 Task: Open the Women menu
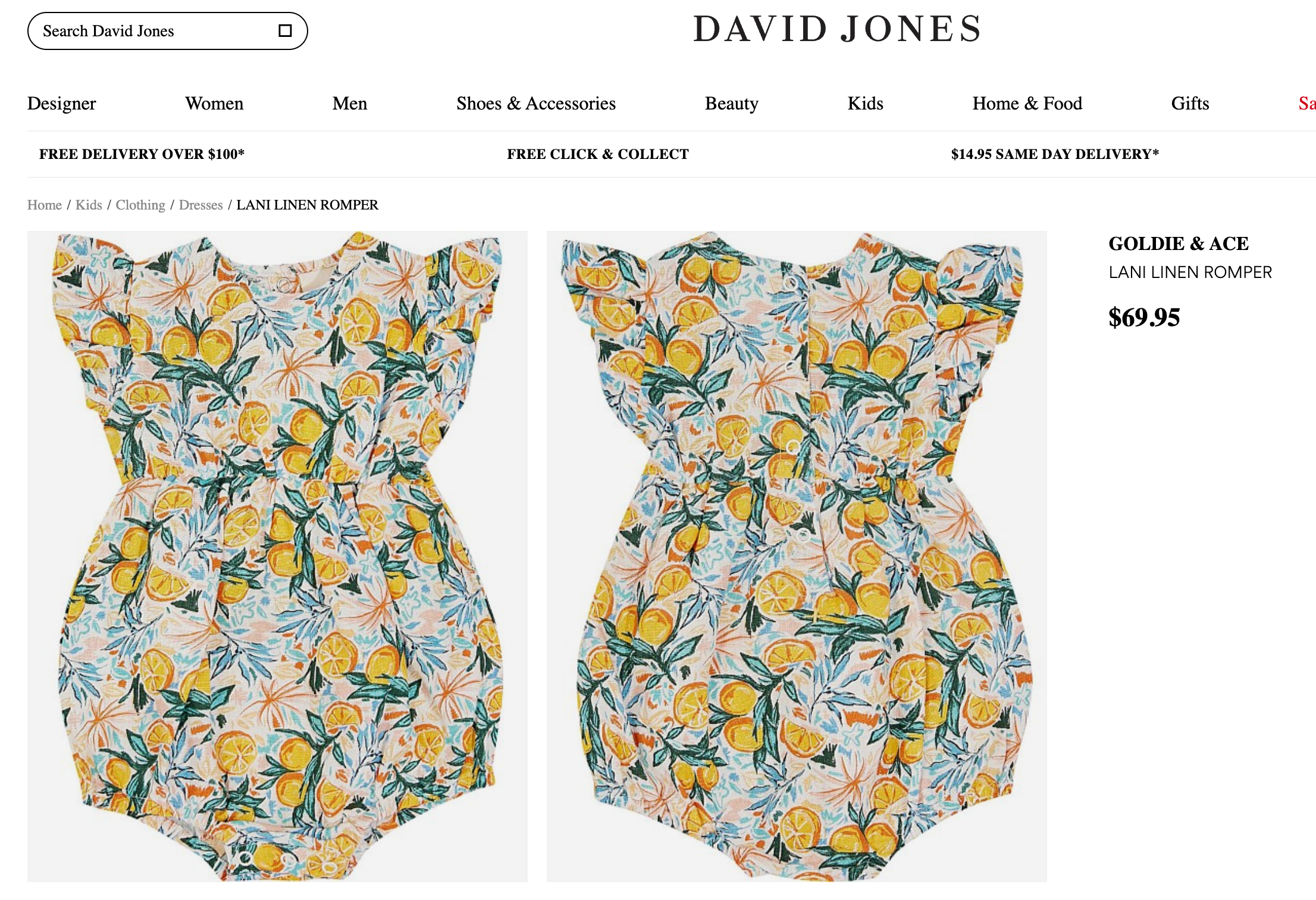(214, 104)
